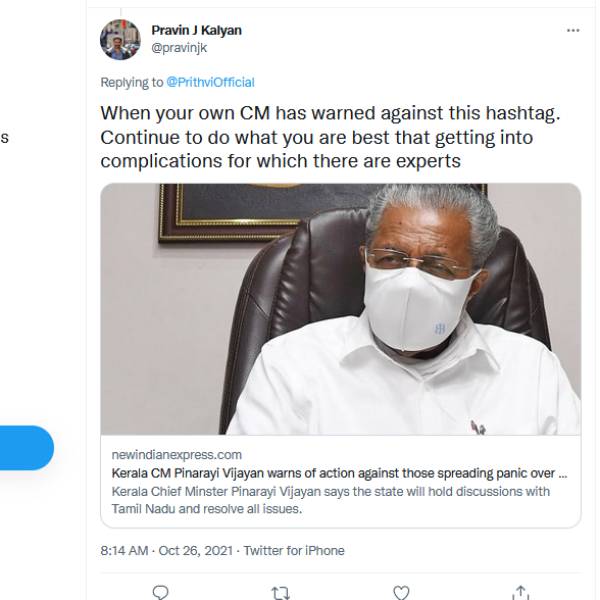The height and width of the screenshot is (600, 600).
Task: Open the @PrithviOfficial mention link
Action: [210, 82]
